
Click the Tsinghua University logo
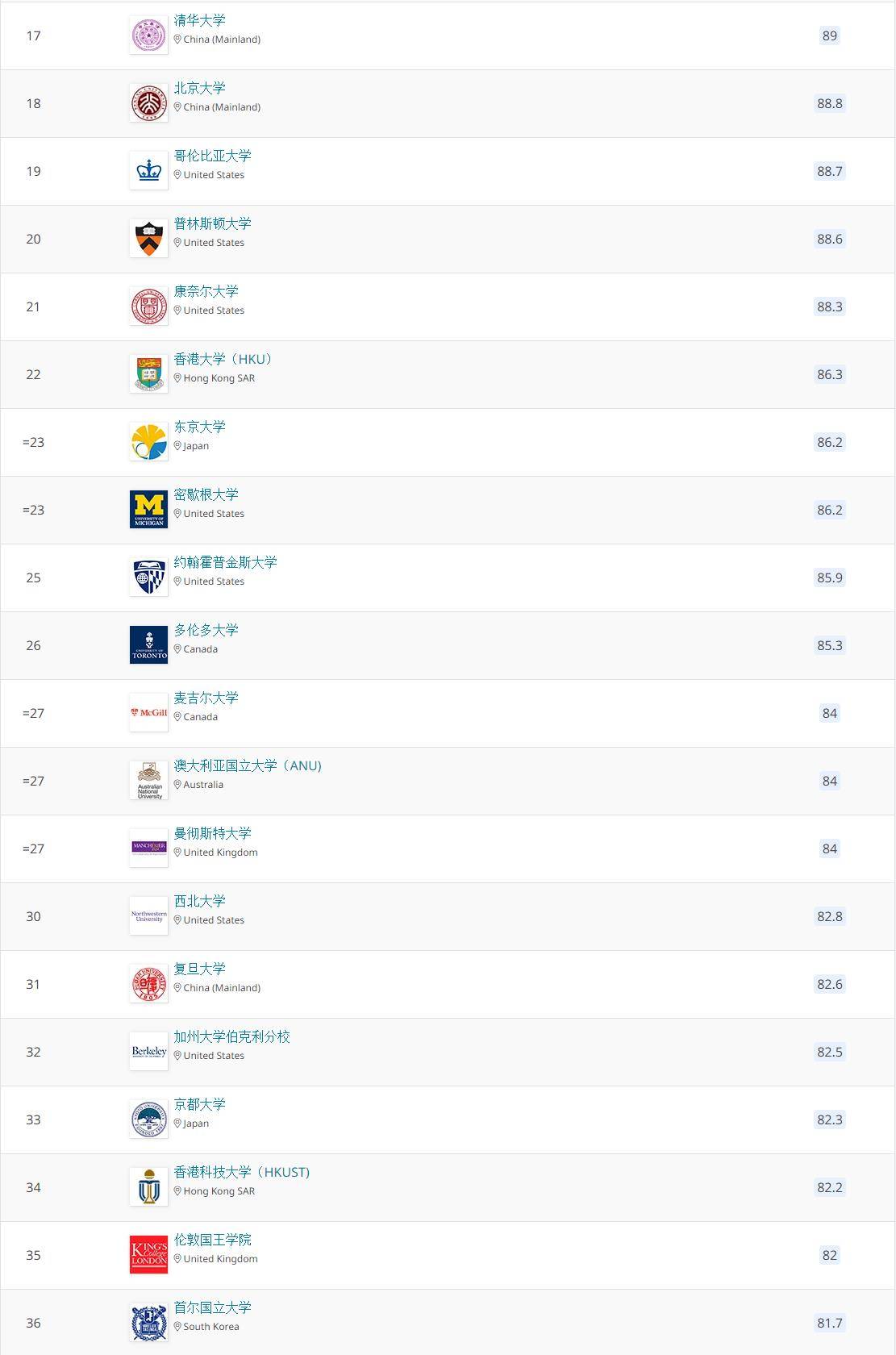[x=148, y=35]
